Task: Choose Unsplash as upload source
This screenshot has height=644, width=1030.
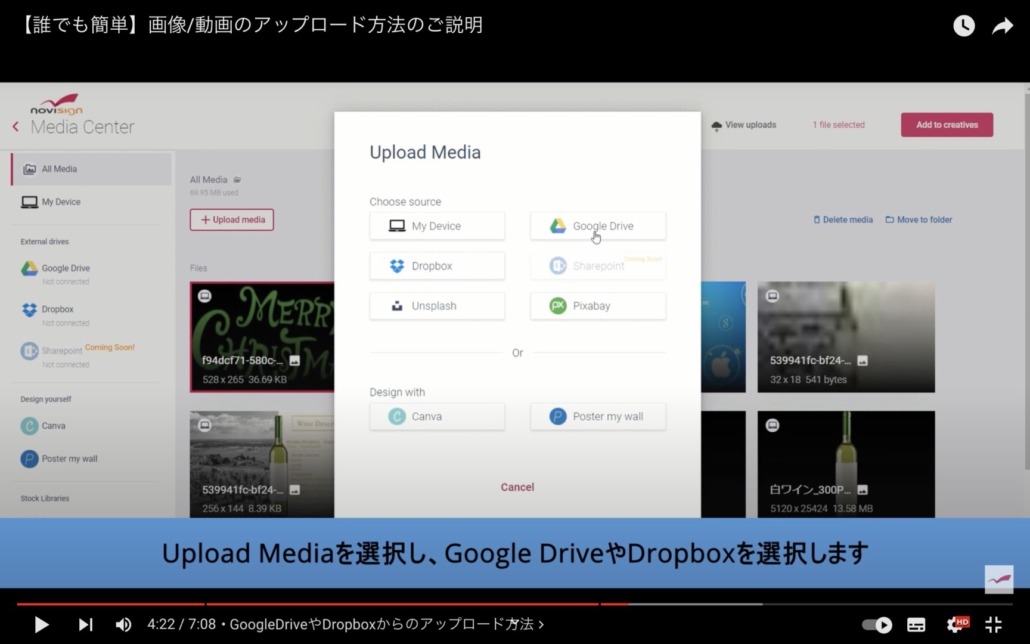Action: [x=437, y=306]
